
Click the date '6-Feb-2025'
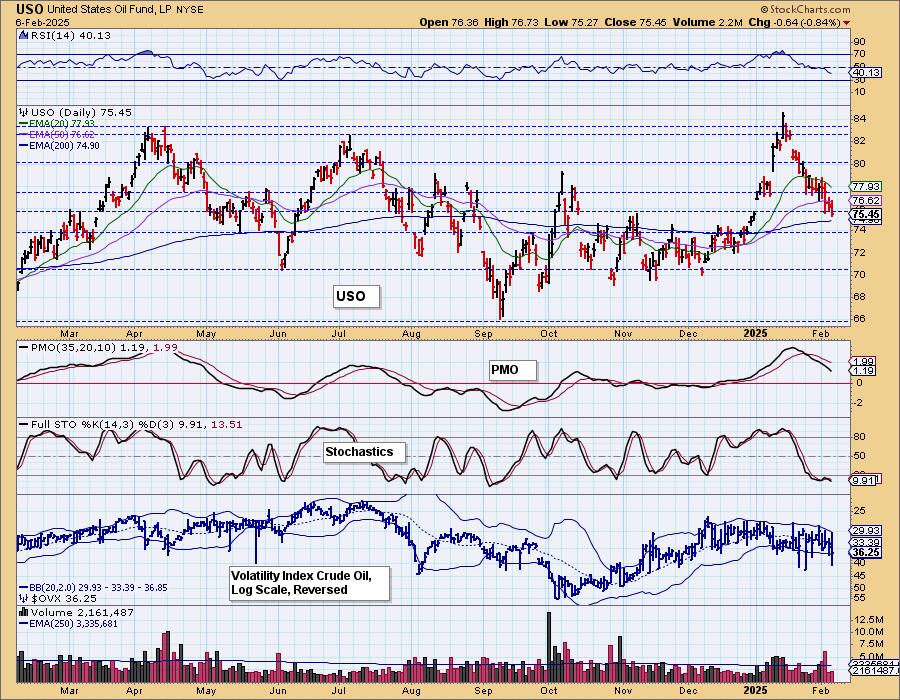42,22
